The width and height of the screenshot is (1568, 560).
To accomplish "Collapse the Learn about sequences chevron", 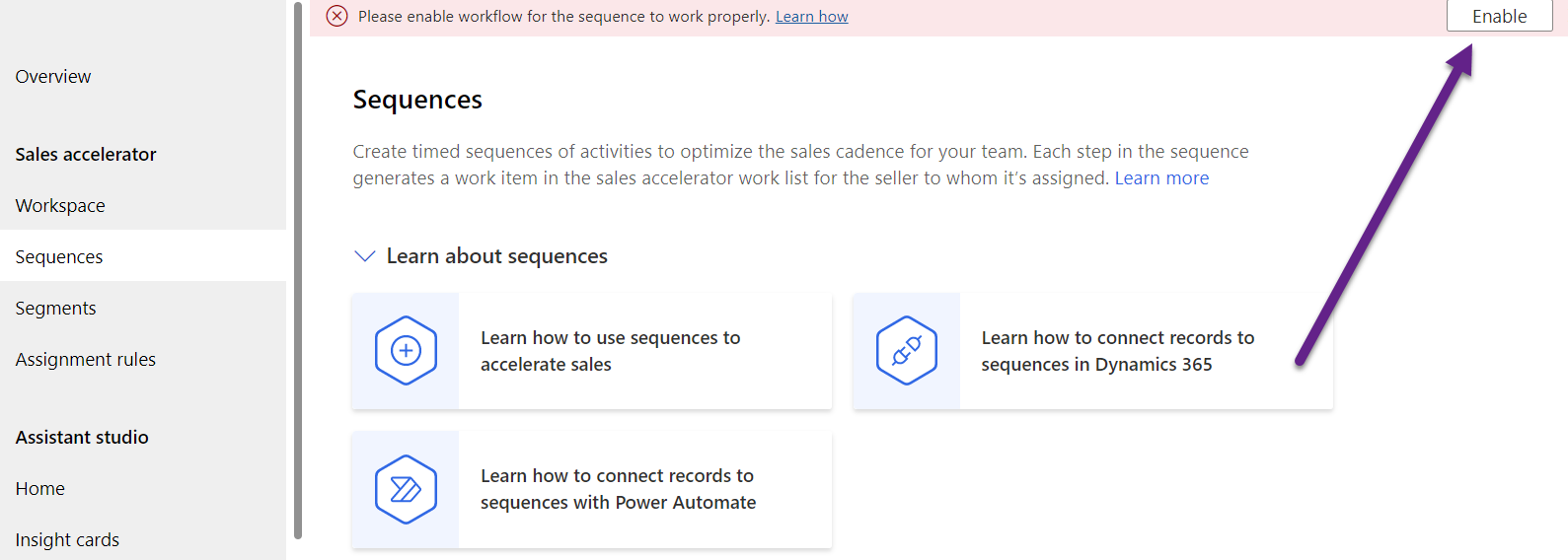I will tap(364, 256).
